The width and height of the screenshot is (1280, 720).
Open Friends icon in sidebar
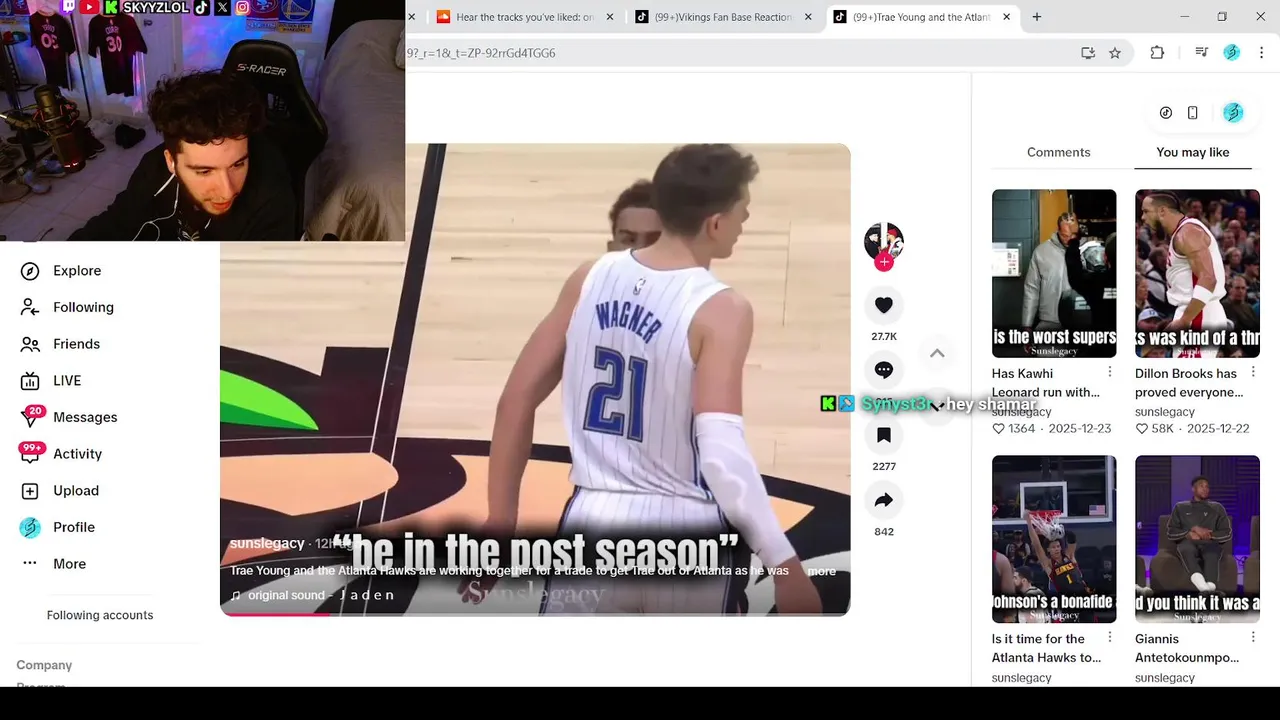coord(30,344)
